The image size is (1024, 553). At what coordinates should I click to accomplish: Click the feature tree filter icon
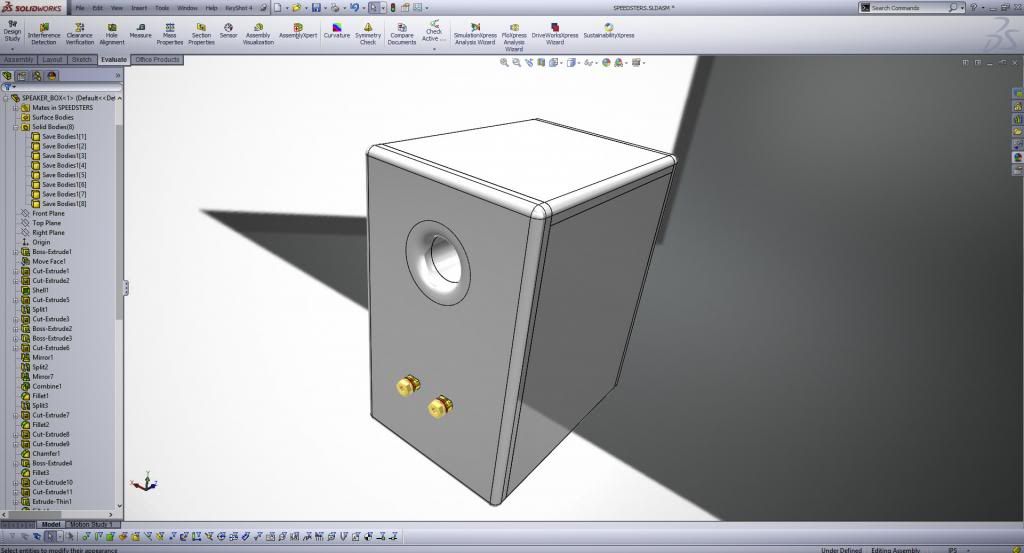7,87
